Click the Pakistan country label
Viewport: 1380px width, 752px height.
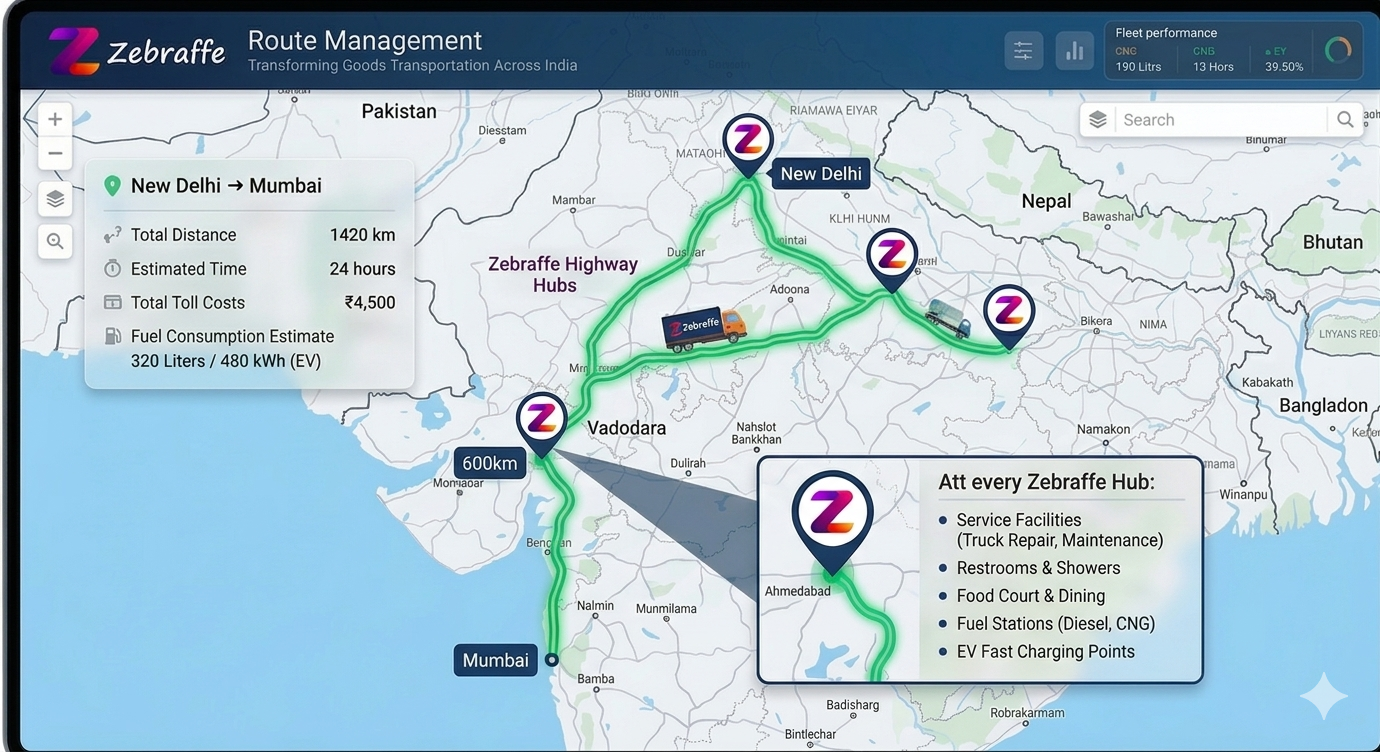tap(399, 111)
